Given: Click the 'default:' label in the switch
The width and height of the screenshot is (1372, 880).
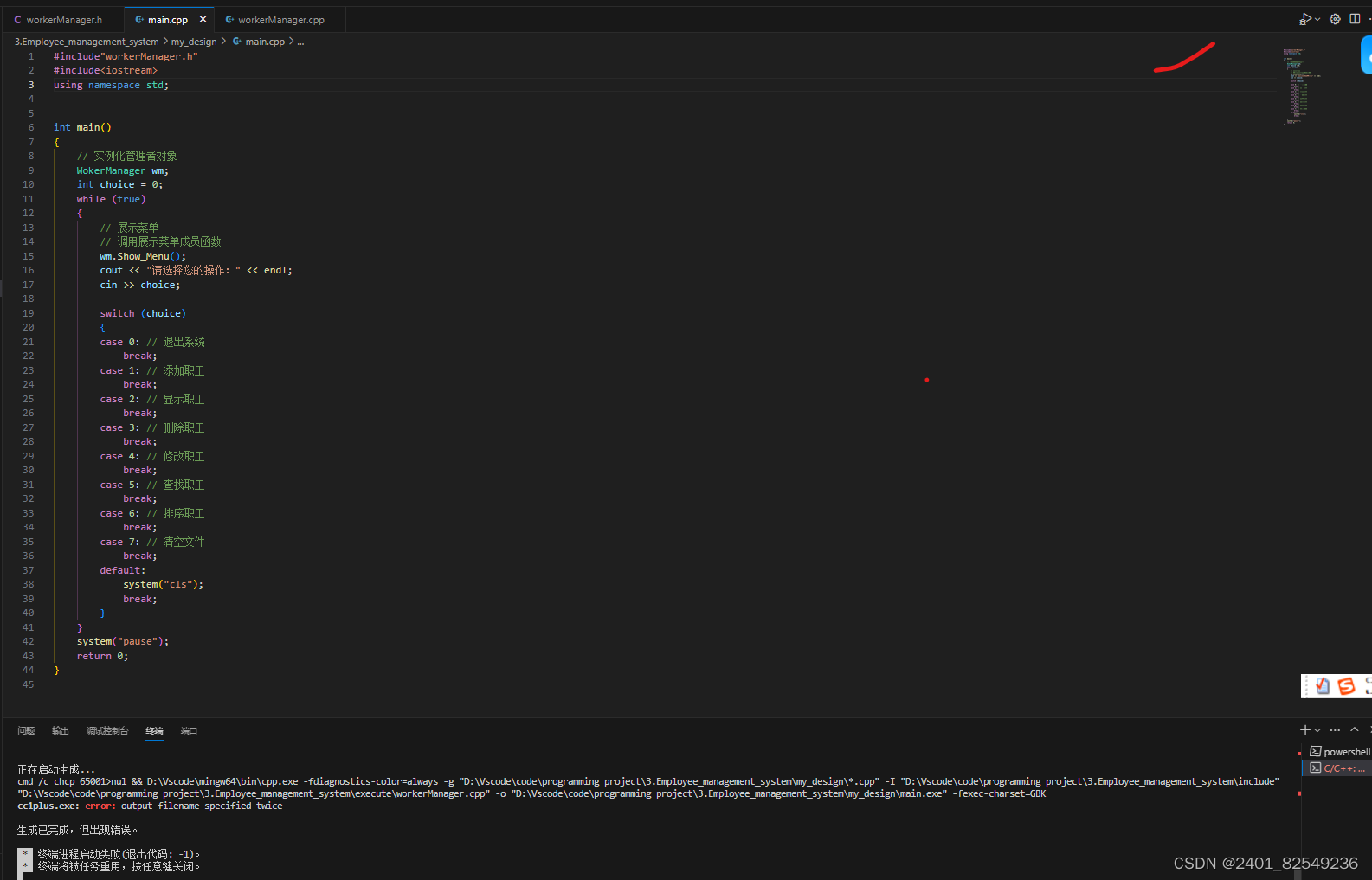Looking at the screenshot, I should [x=123, y=570].
